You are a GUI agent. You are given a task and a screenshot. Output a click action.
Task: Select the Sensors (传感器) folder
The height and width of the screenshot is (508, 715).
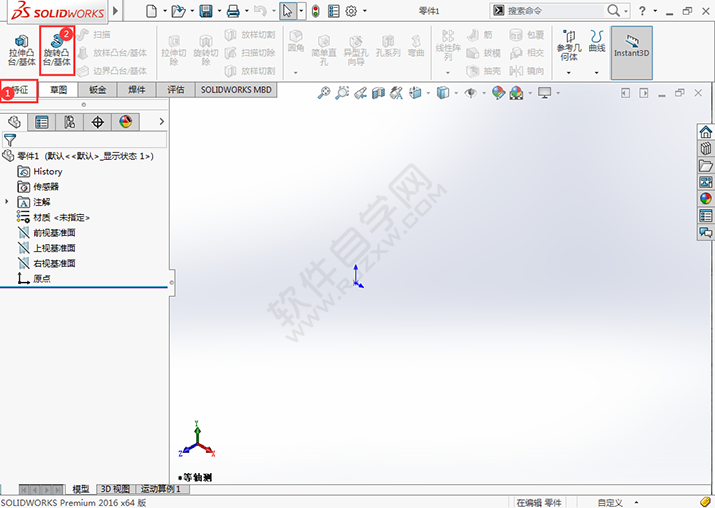(x=38, y=187)
